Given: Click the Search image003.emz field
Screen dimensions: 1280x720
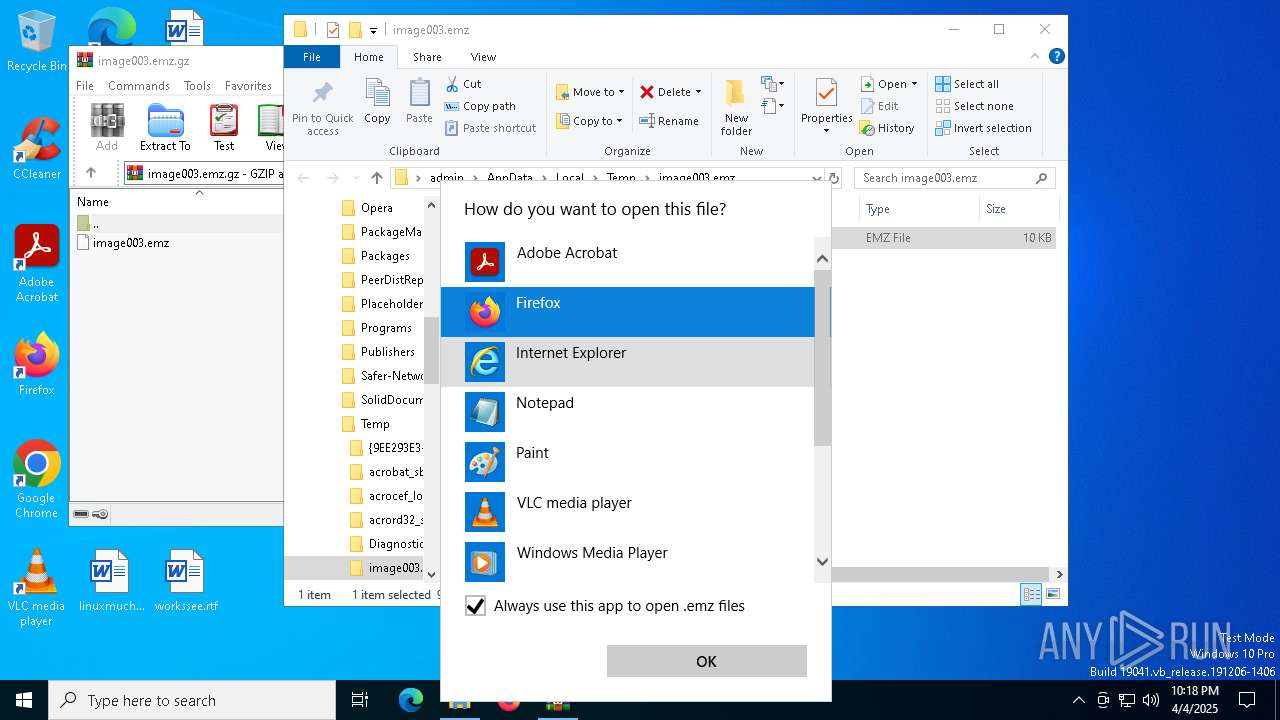Looking at the screenshot, I should [955, 178].
